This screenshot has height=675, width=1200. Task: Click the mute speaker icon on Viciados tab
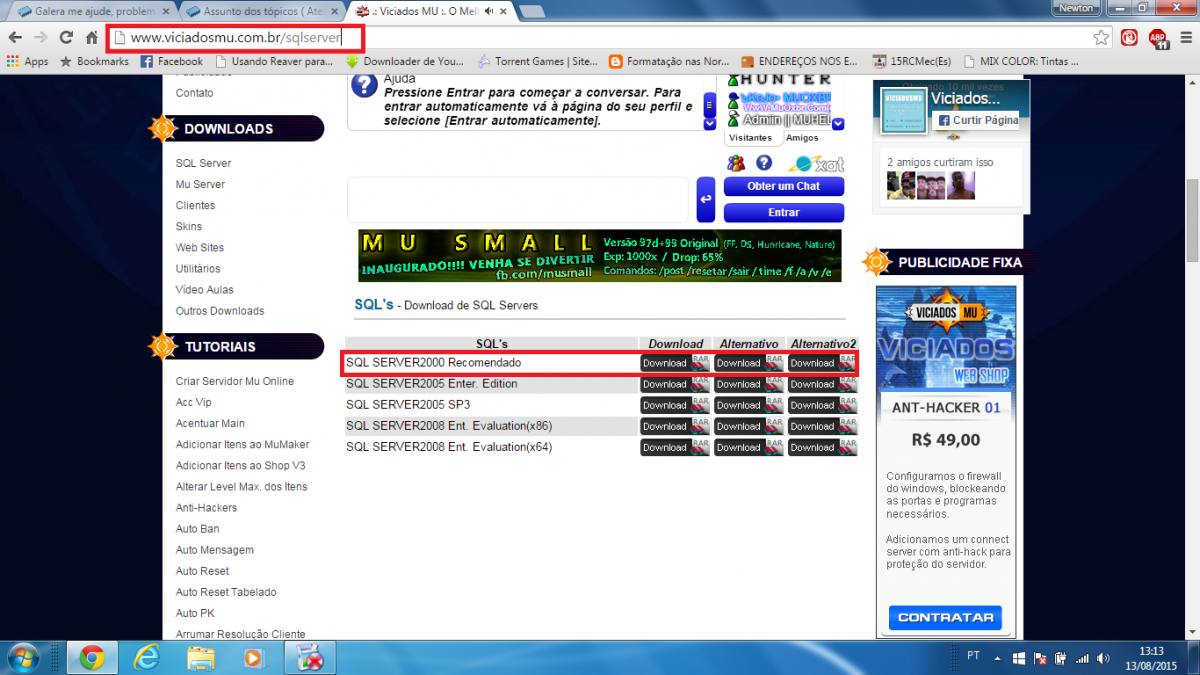[x=491, y=10]
